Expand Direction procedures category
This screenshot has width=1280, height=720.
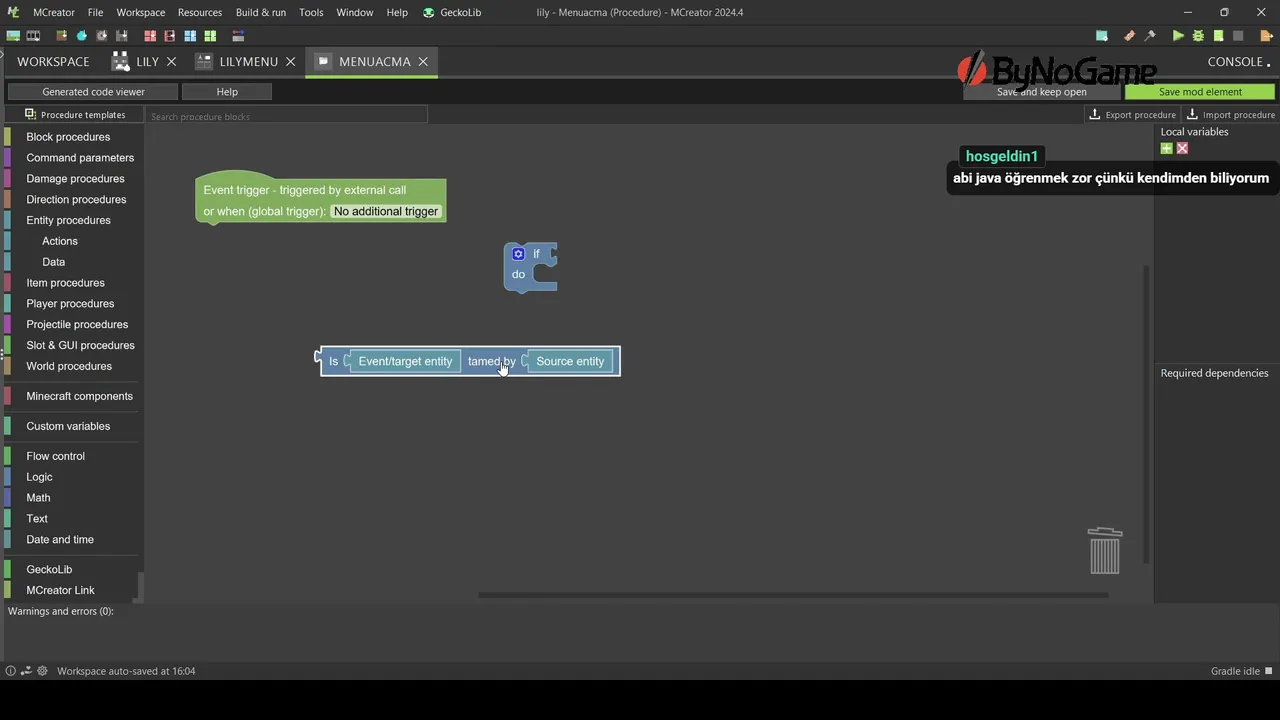pyautogui.click(x=76, y=200)
